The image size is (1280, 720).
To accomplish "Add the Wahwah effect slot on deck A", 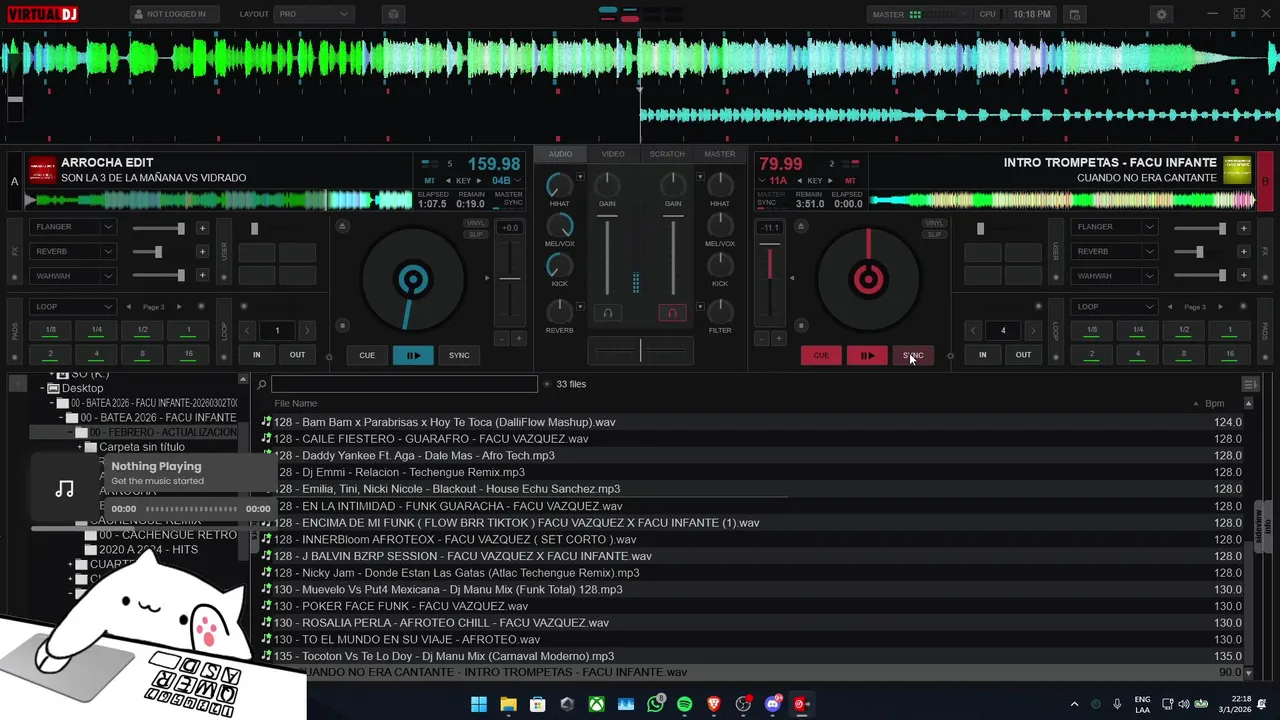I will point(202,276).
